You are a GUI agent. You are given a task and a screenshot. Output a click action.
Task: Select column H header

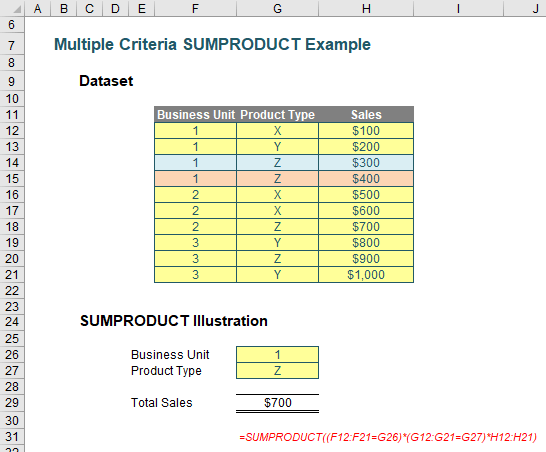pos(366,8)
